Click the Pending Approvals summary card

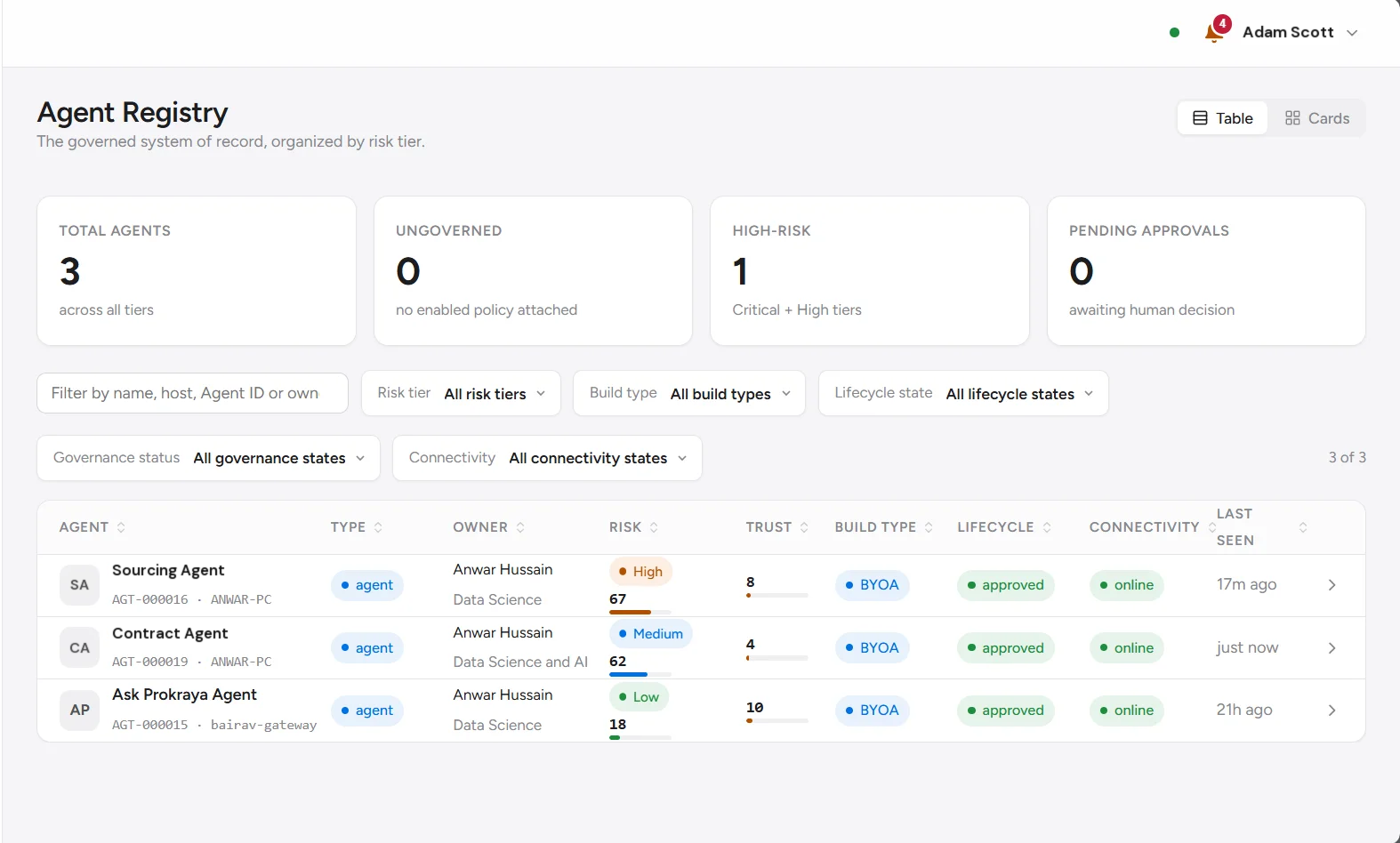[1206, 271]
